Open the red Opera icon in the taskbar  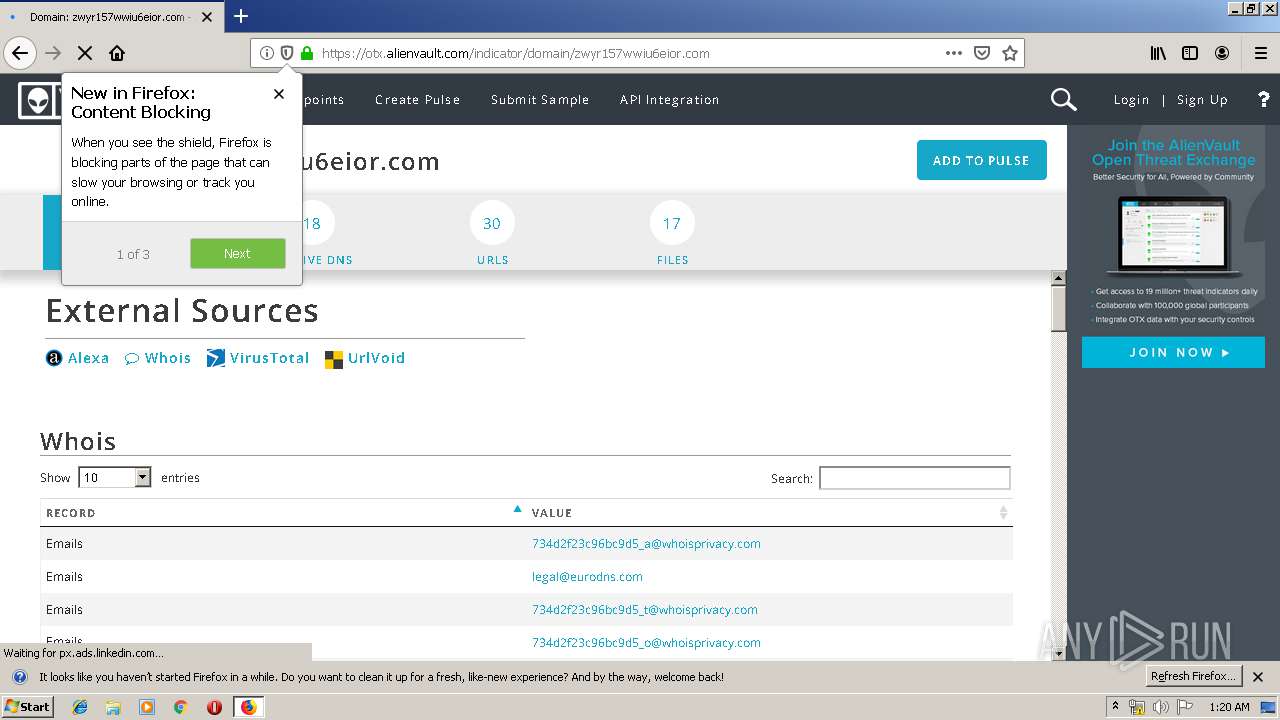(214, 707)
